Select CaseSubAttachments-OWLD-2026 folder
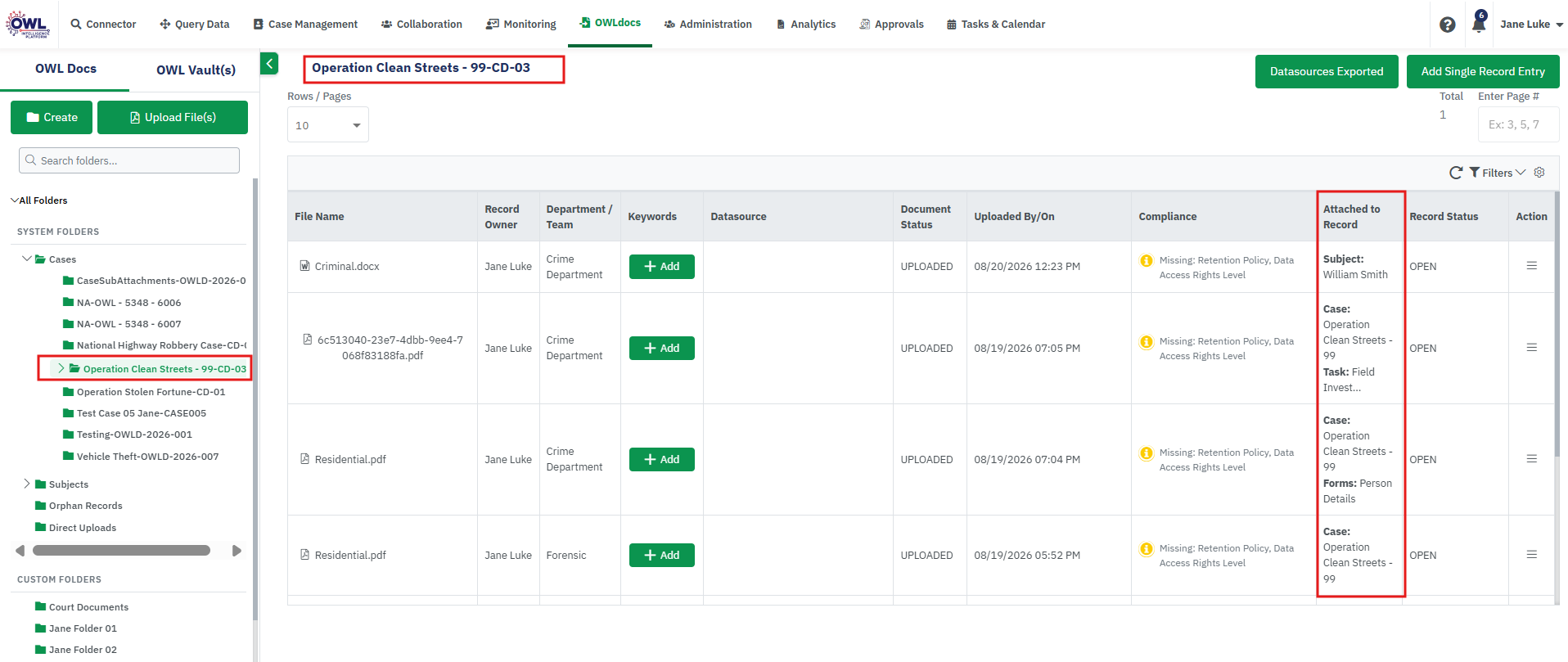The height and width of the screenshot is (662, 1568). coord(155,281)
